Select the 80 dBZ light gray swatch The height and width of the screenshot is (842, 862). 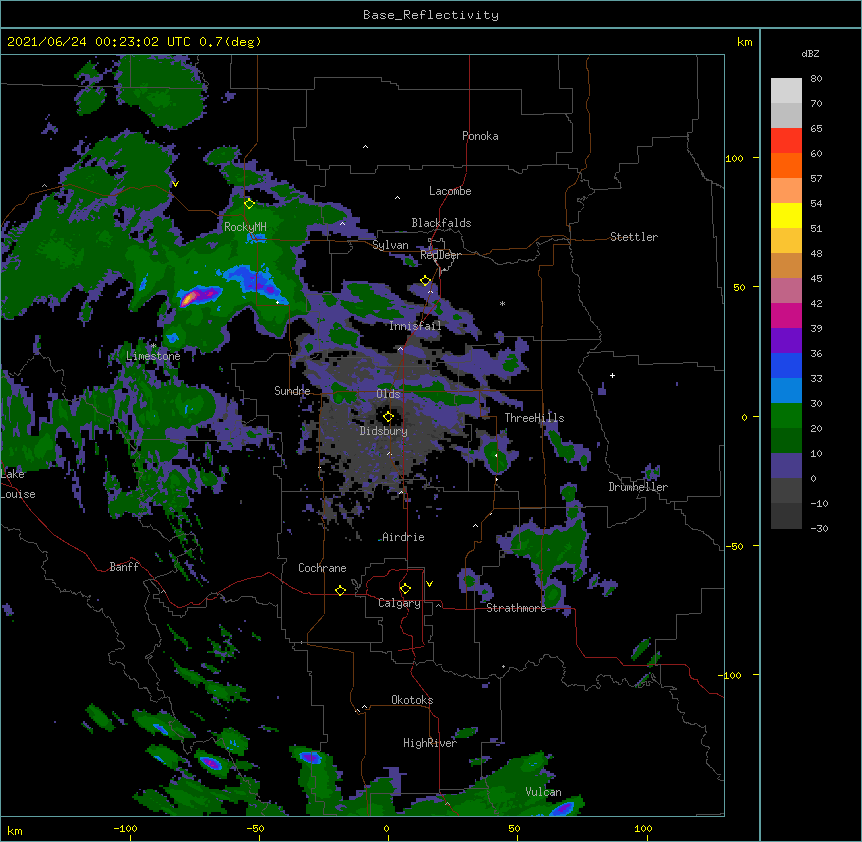pos(786,91)
